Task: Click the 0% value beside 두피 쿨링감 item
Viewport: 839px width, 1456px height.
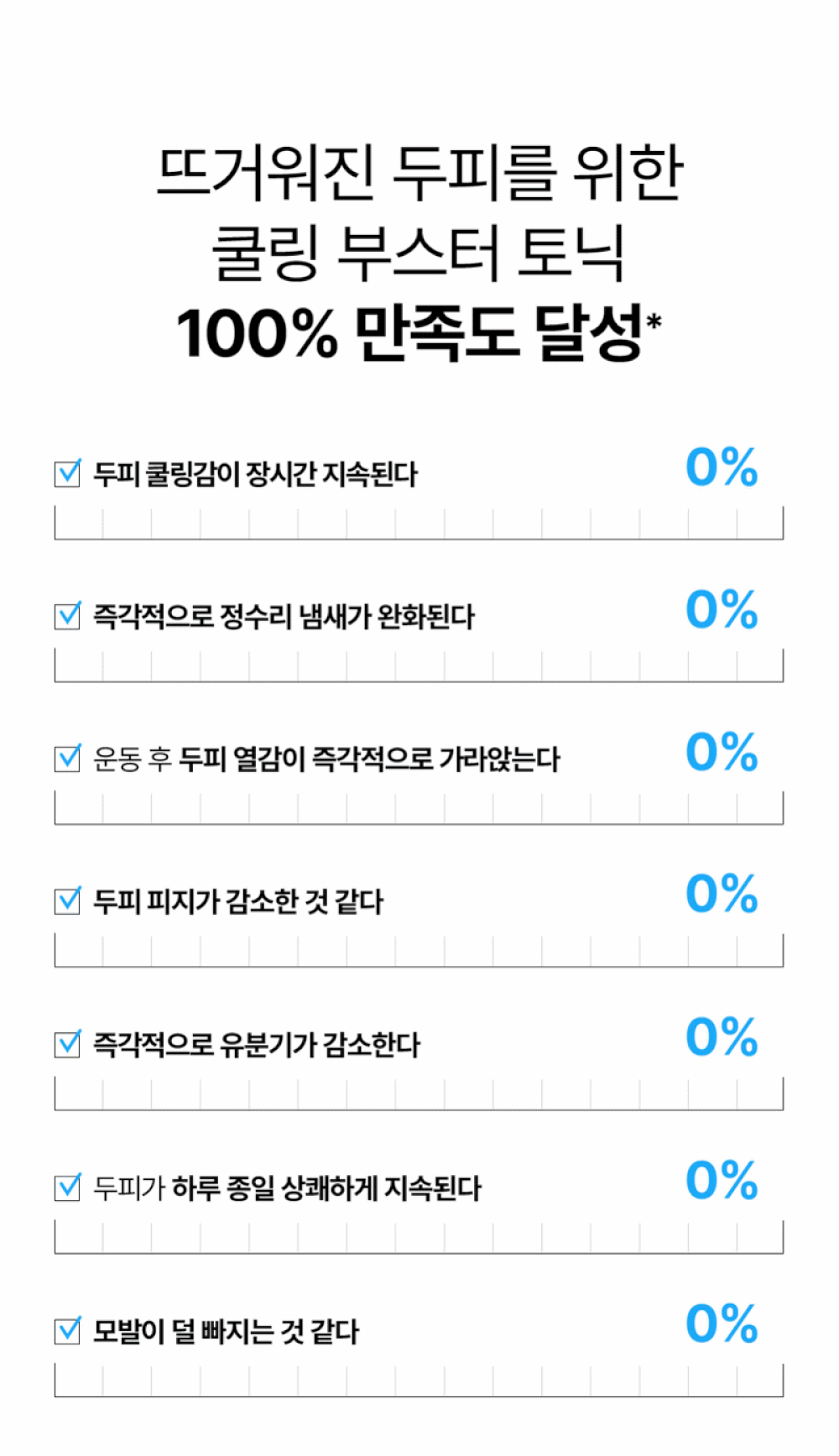Action: point(722,467)
